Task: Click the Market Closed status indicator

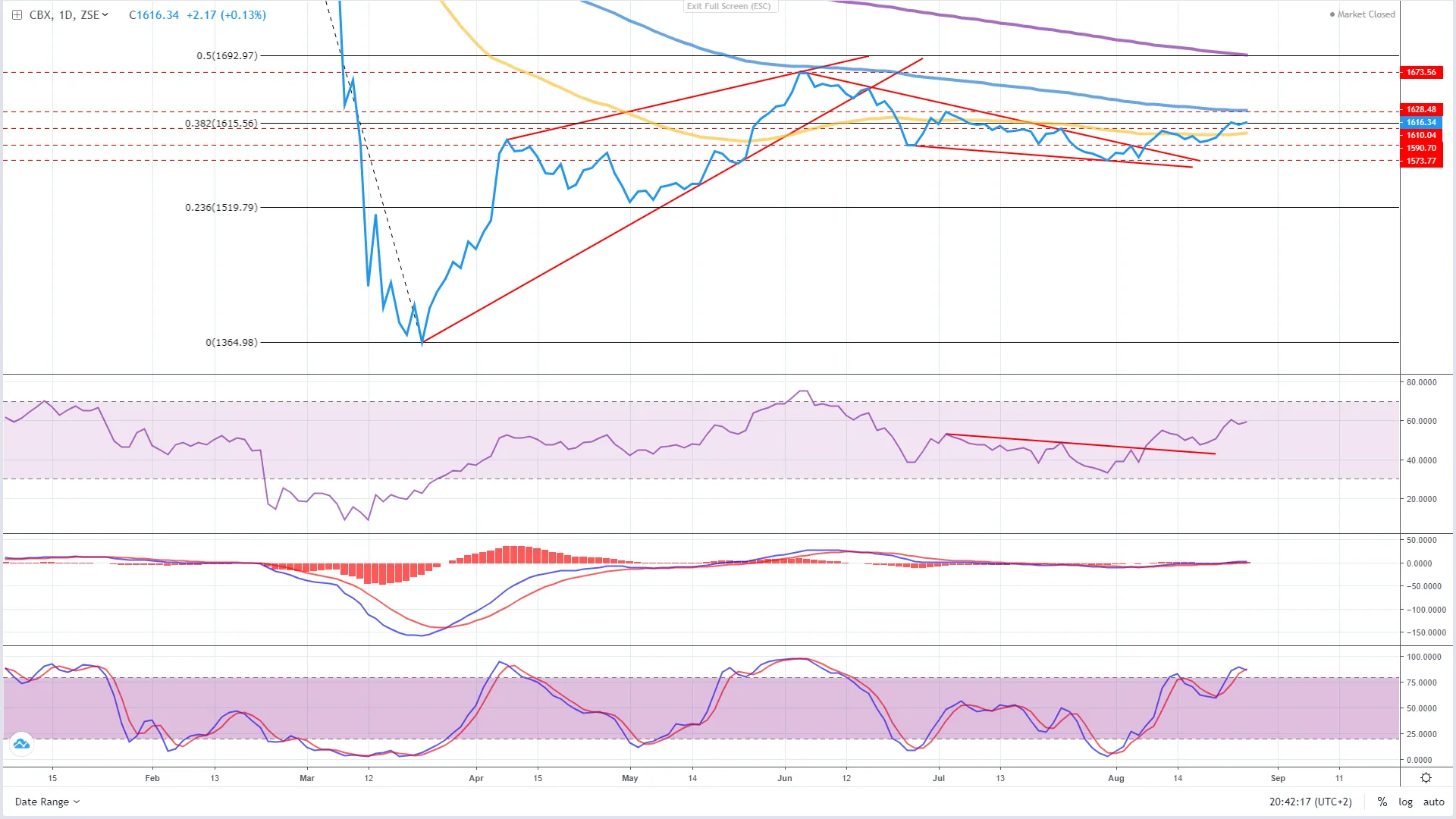Action: 1362,14
